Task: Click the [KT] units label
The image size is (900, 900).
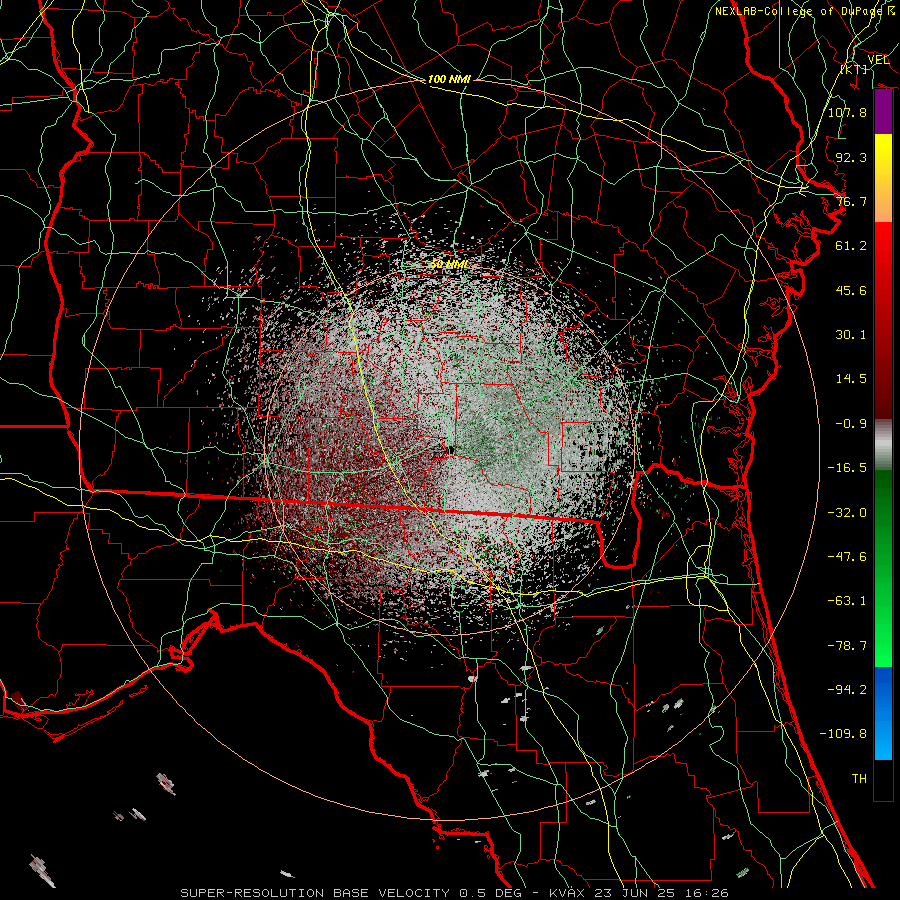Action: click(x=854, y=69)
